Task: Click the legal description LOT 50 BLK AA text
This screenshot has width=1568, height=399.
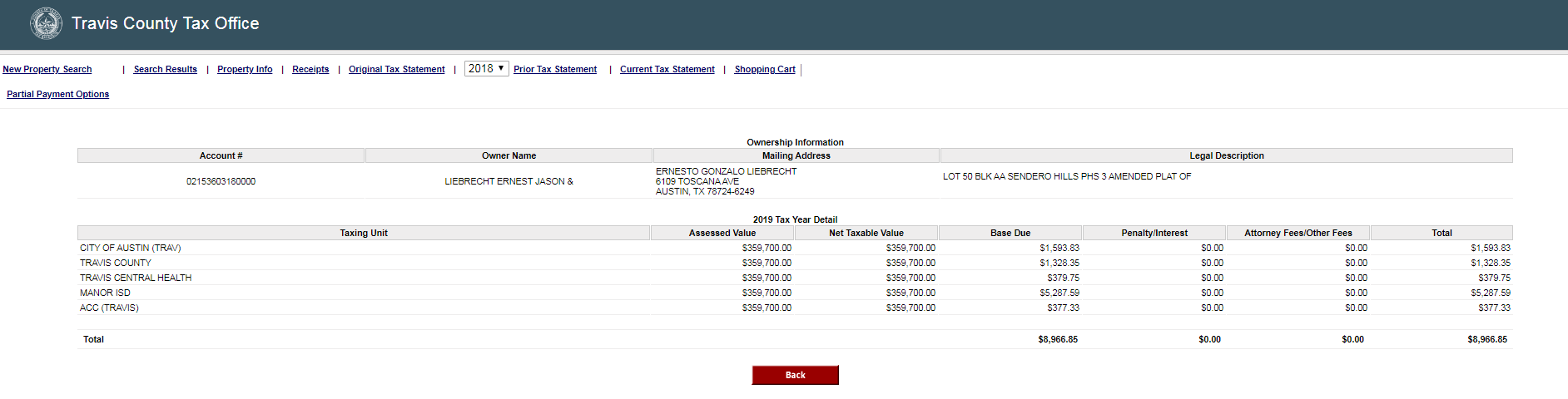Action: pyautogui.click(x=1067, y=176)
